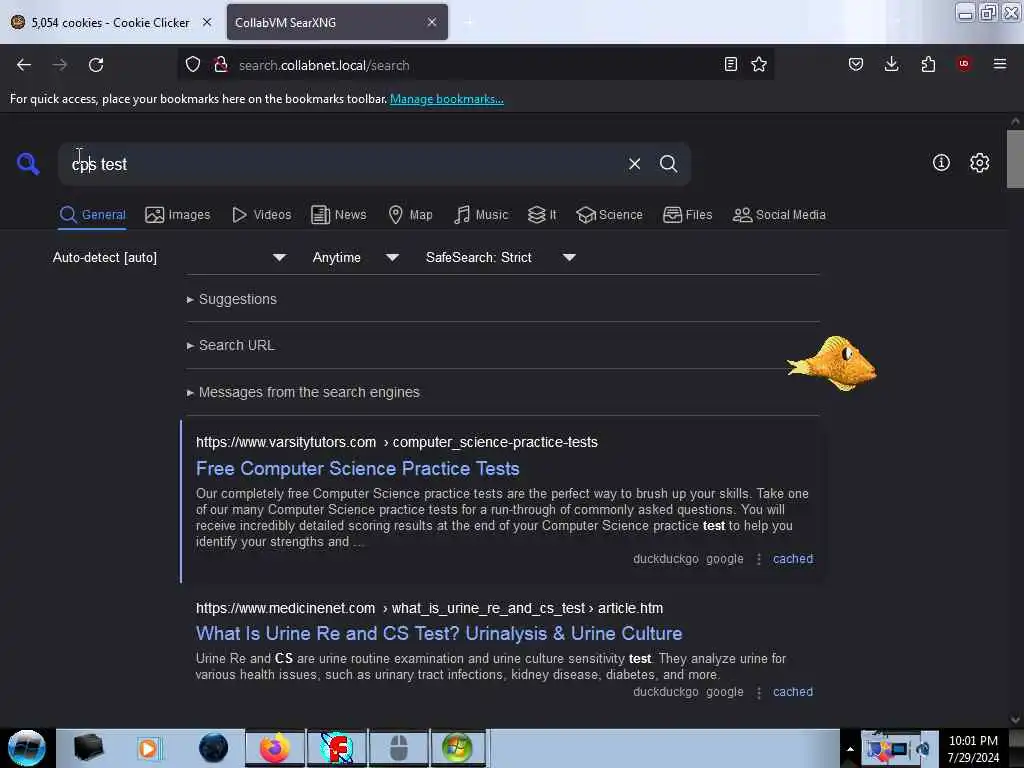Switch to the Videos category
The image size is (1024, 768).
[261, 215]
